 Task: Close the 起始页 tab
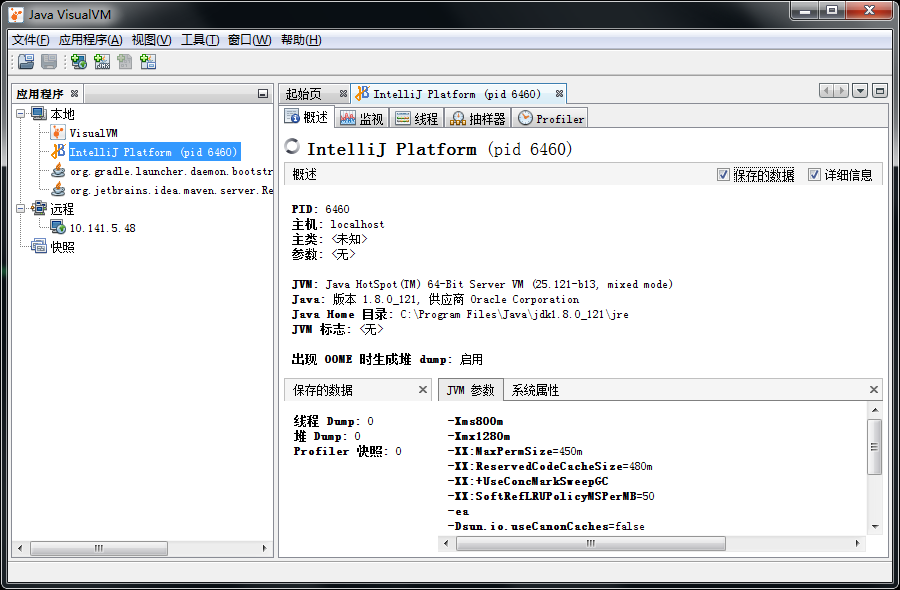coord(343,94)
